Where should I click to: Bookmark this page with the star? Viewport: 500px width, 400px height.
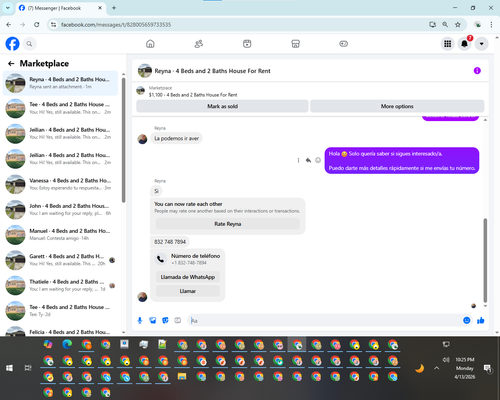[x=458, y=24]
